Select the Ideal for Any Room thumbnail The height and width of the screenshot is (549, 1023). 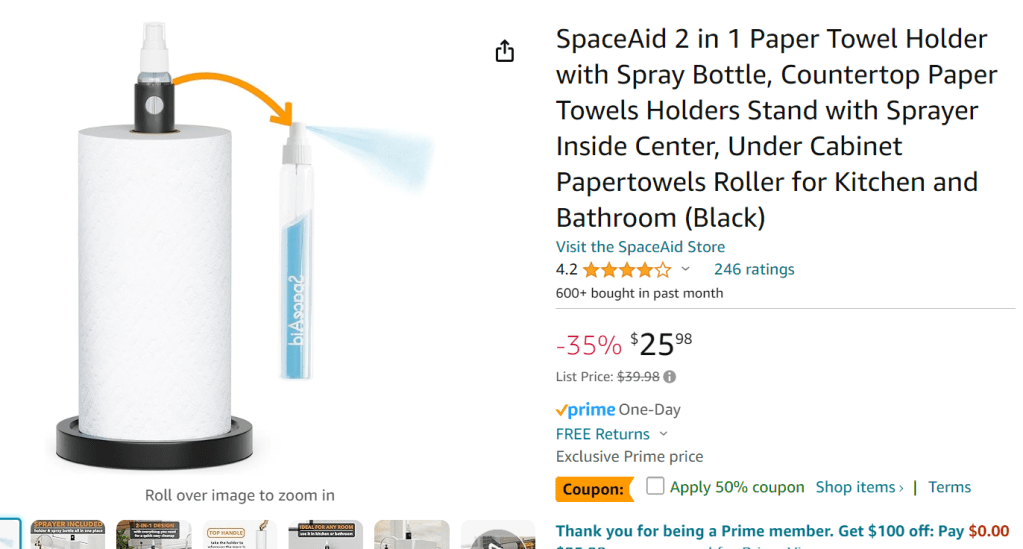pyautogui.click(x=325, y=535)
